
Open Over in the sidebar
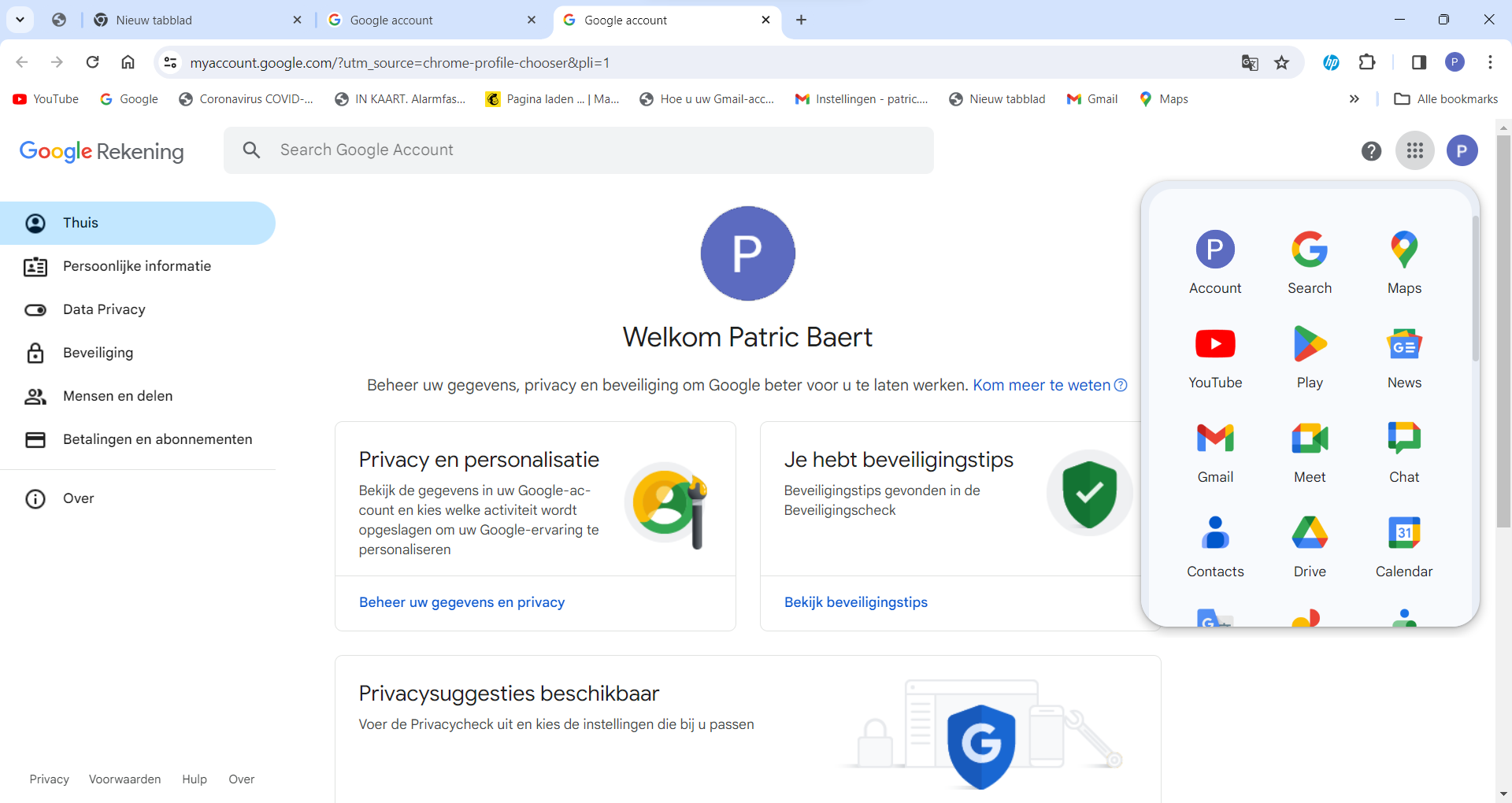[x=138, y=498]
